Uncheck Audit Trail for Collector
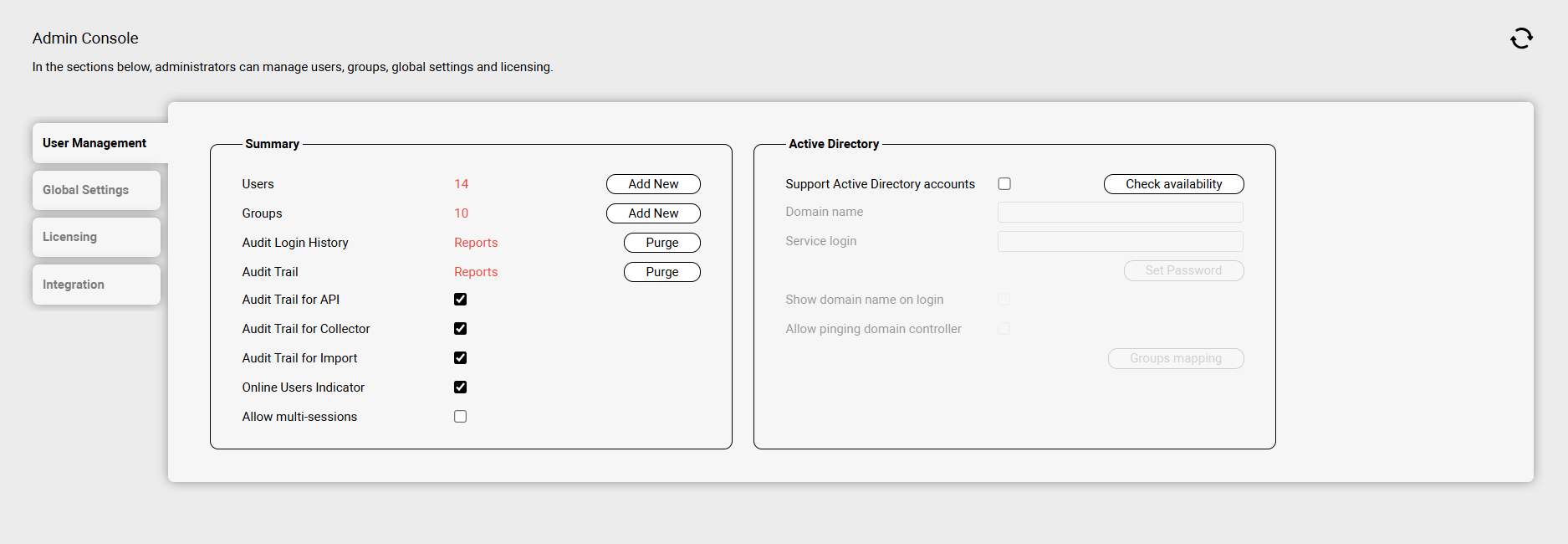Image resolution: width=1568 pixels, height=544 pixels. click(x=460, y=329)
